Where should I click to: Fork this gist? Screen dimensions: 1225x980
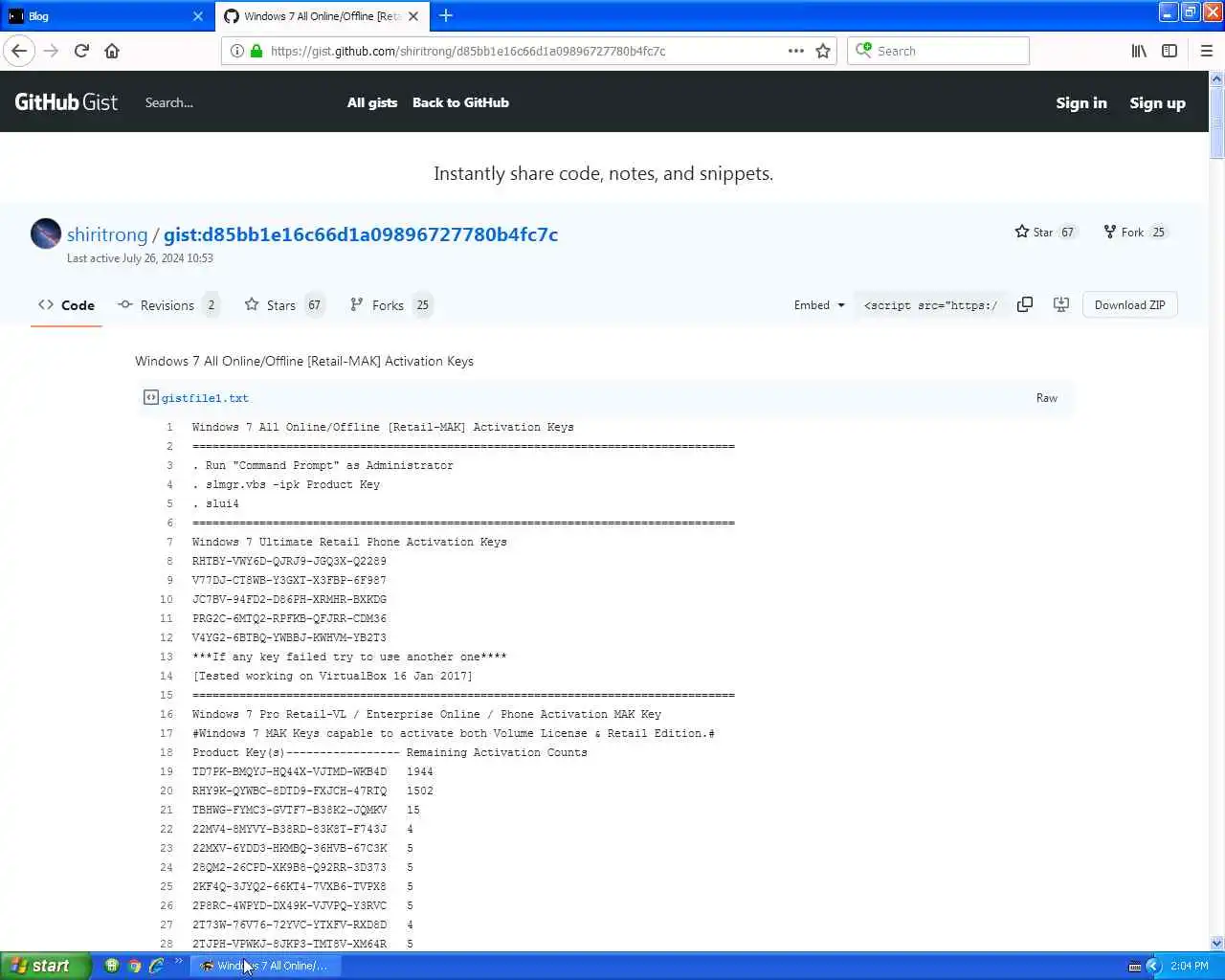[x=1124, y=232]
